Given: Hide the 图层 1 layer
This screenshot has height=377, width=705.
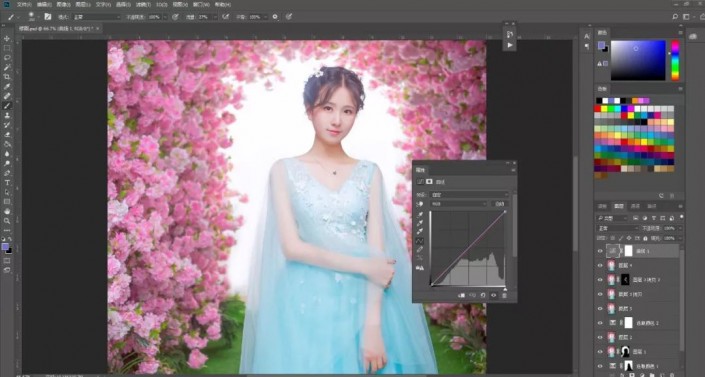Looking at the screenshot, I should point(600,351).
